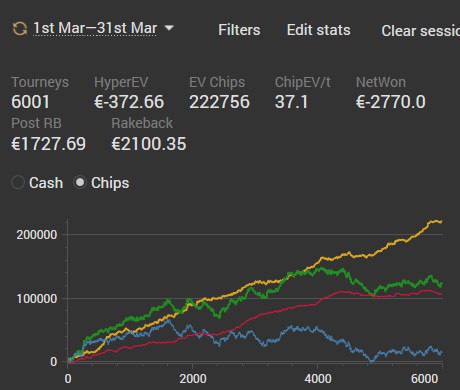Click the Cash label text
Viewport: 460px width, 390px height.
point(46,183)
